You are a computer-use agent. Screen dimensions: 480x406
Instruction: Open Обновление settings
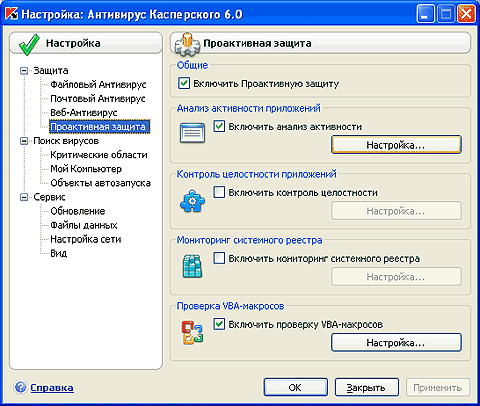click(78, 211)
